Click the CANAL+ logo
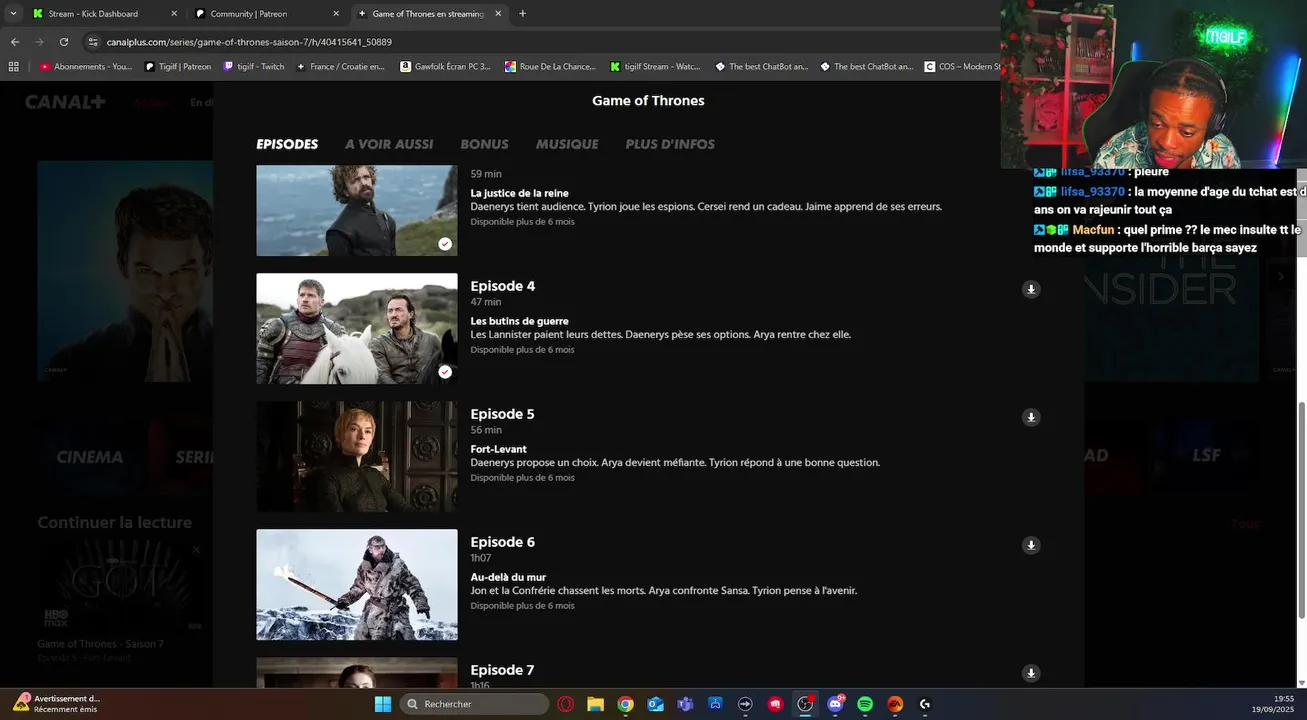 65,102
